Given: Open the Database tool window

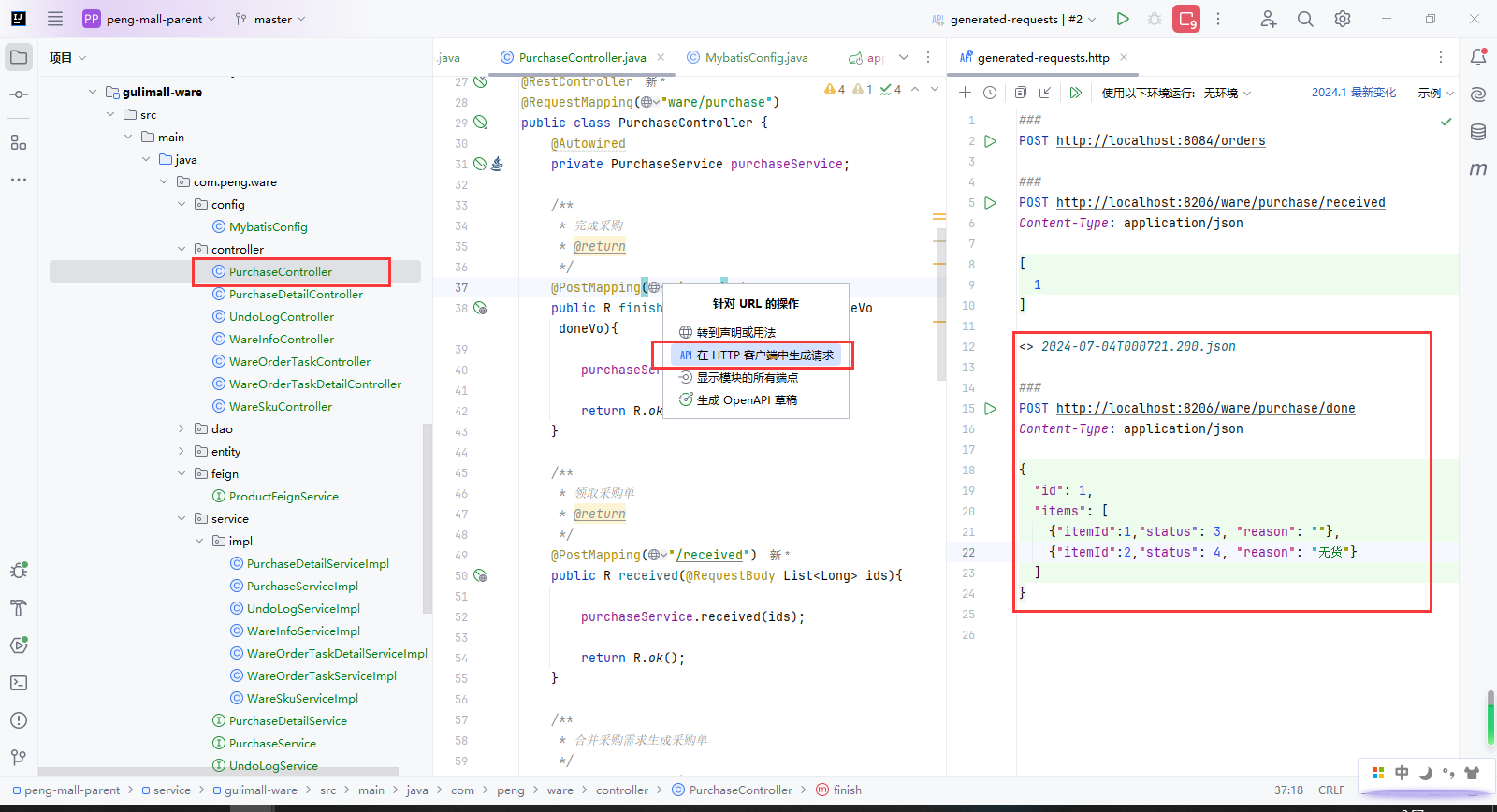Looking at the screenshot, I should click(1478, 132).
